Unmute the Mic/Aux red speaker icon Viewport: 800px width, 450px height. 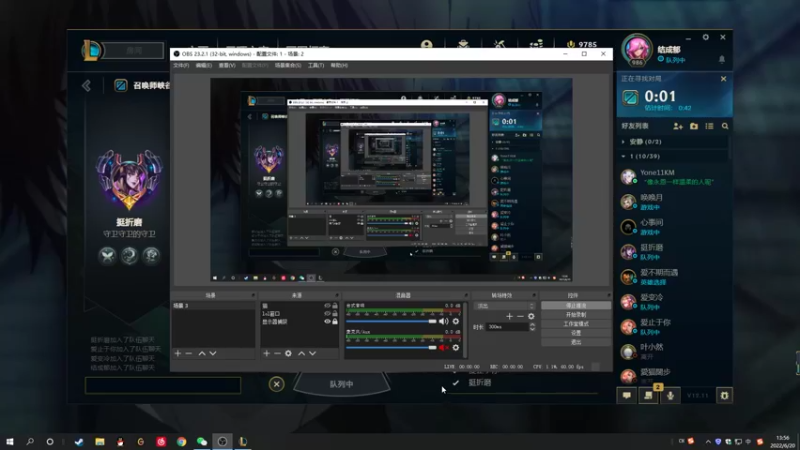click(443, 347)
